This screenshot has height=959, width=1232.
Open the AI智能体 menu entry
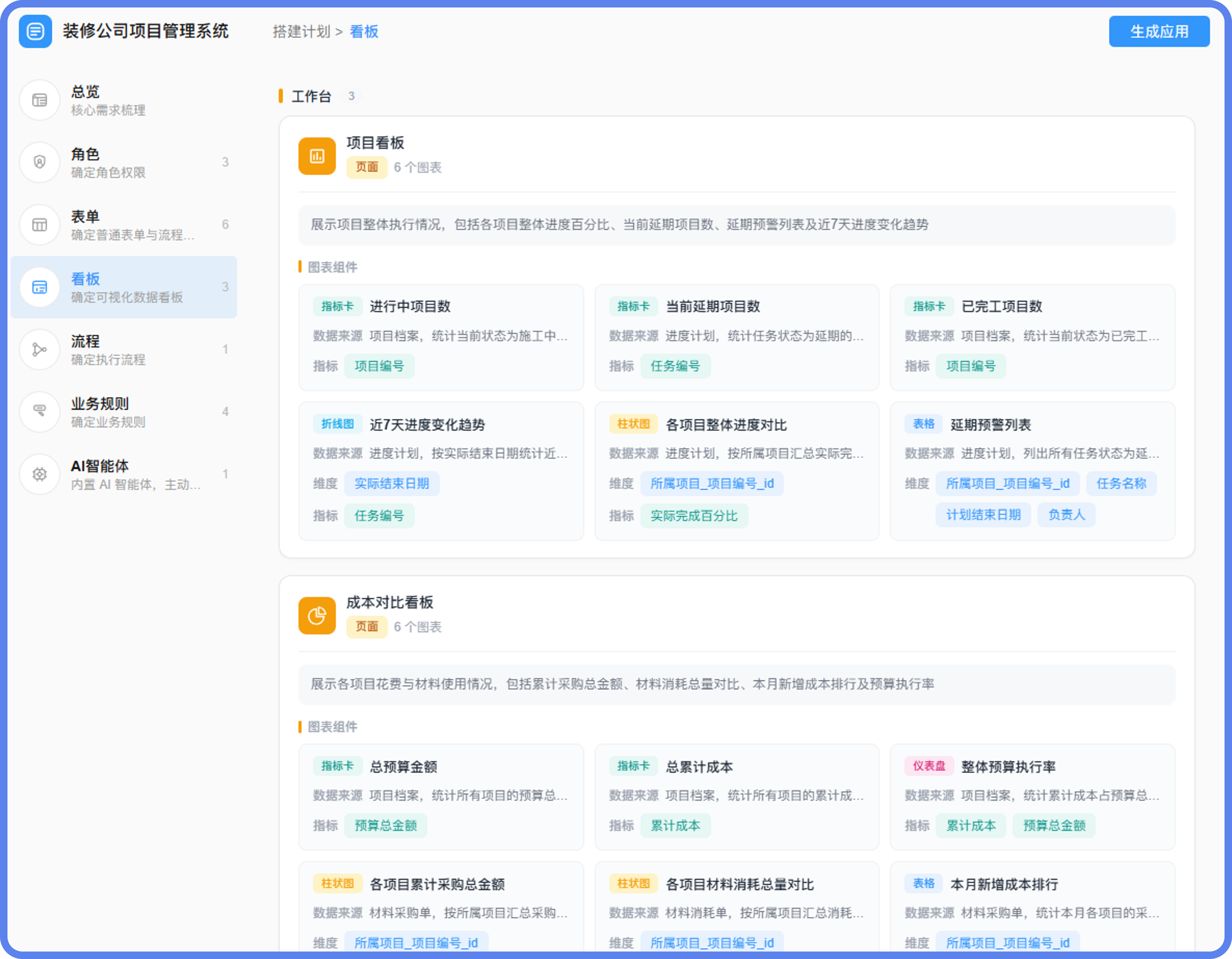click(x=124, y=474)
